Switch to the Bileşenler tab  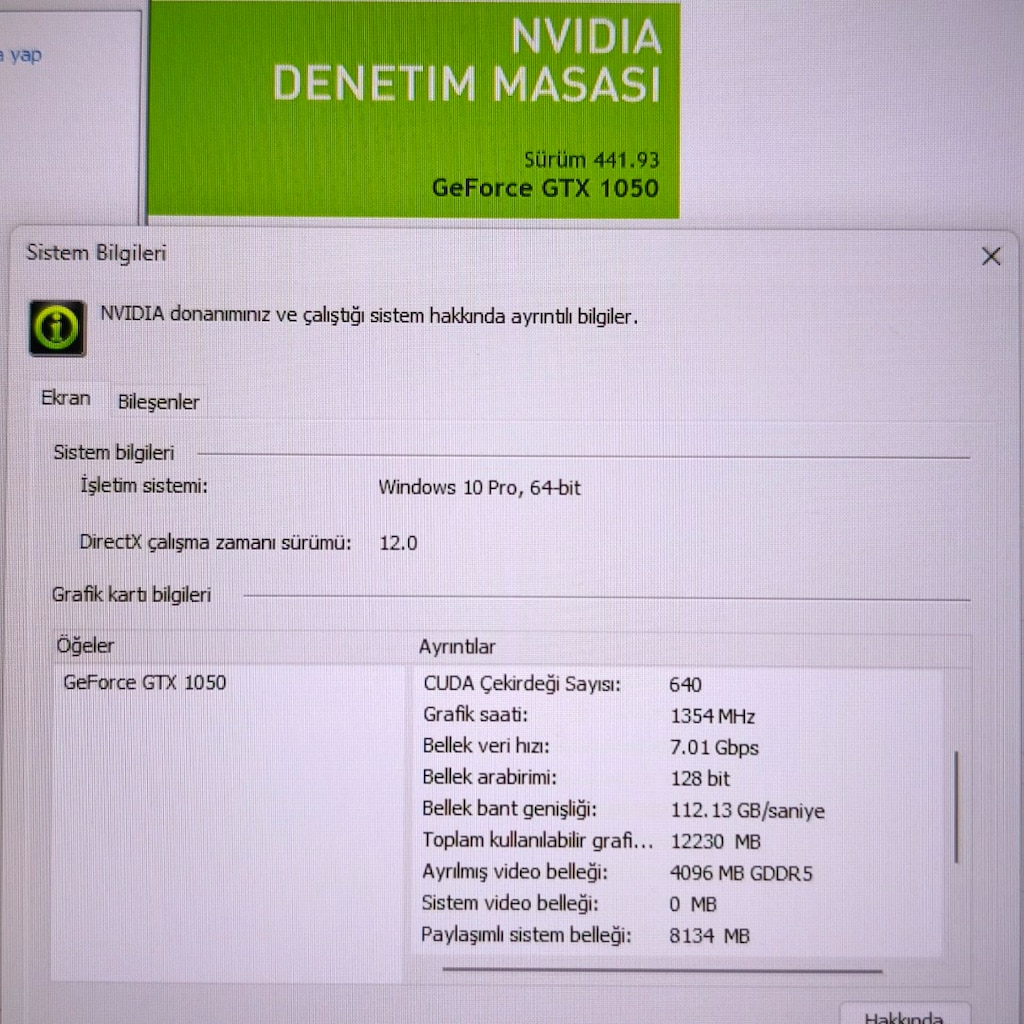159,402
